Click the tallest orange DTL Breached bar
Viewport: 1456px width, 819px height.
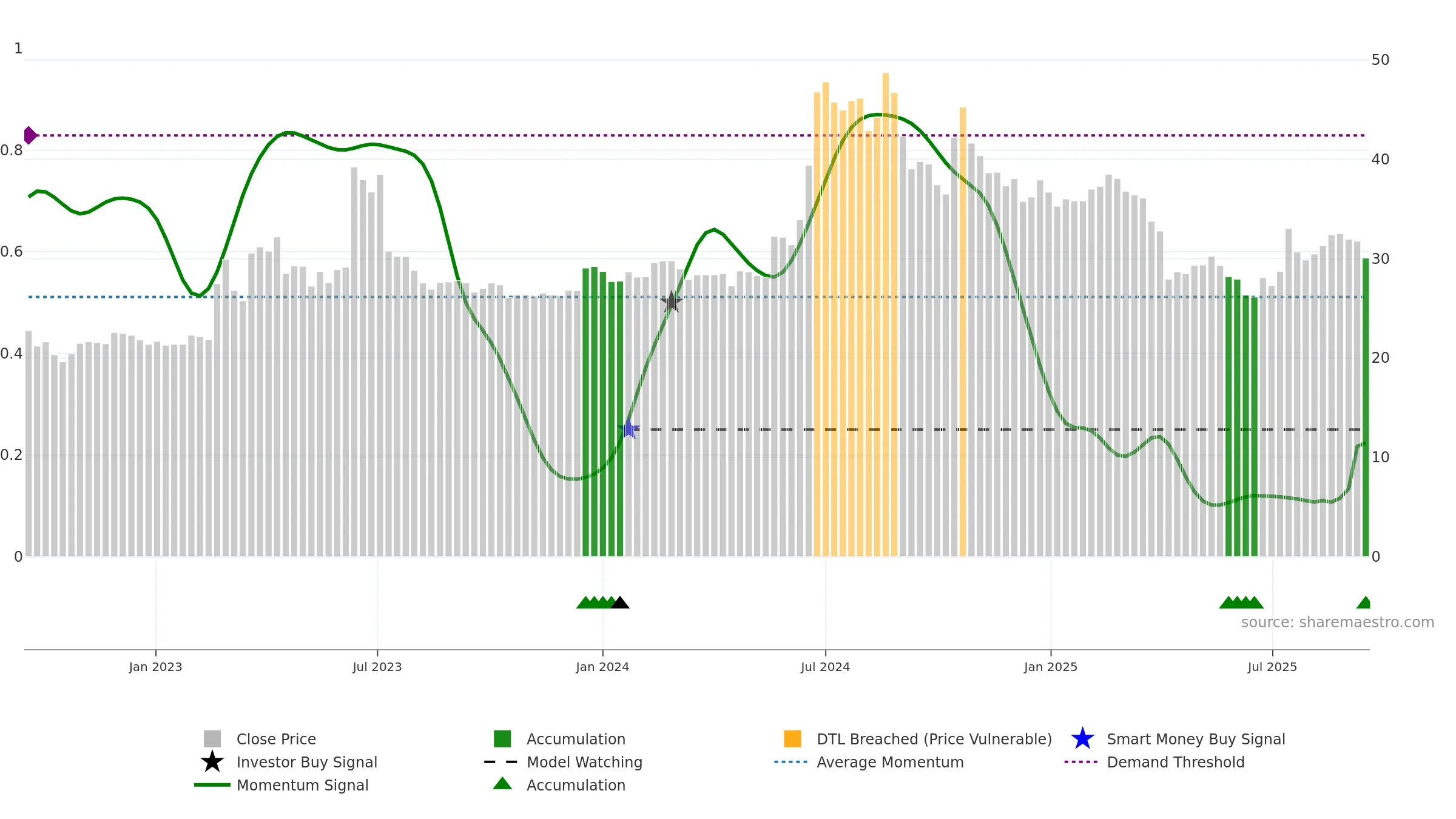coord(886,314)
